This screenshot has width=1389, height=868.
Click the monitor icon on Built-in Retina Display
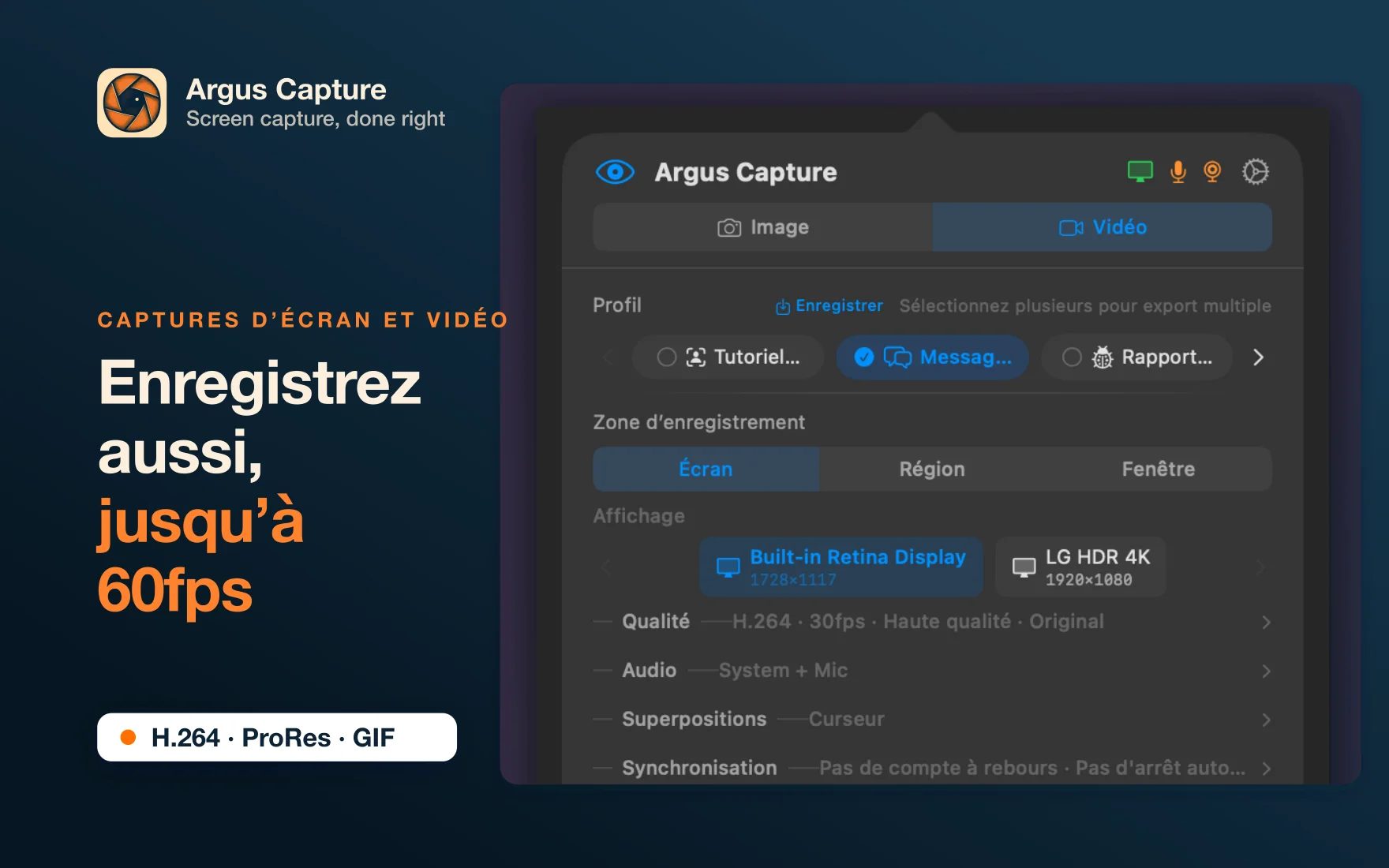(728, 567)
